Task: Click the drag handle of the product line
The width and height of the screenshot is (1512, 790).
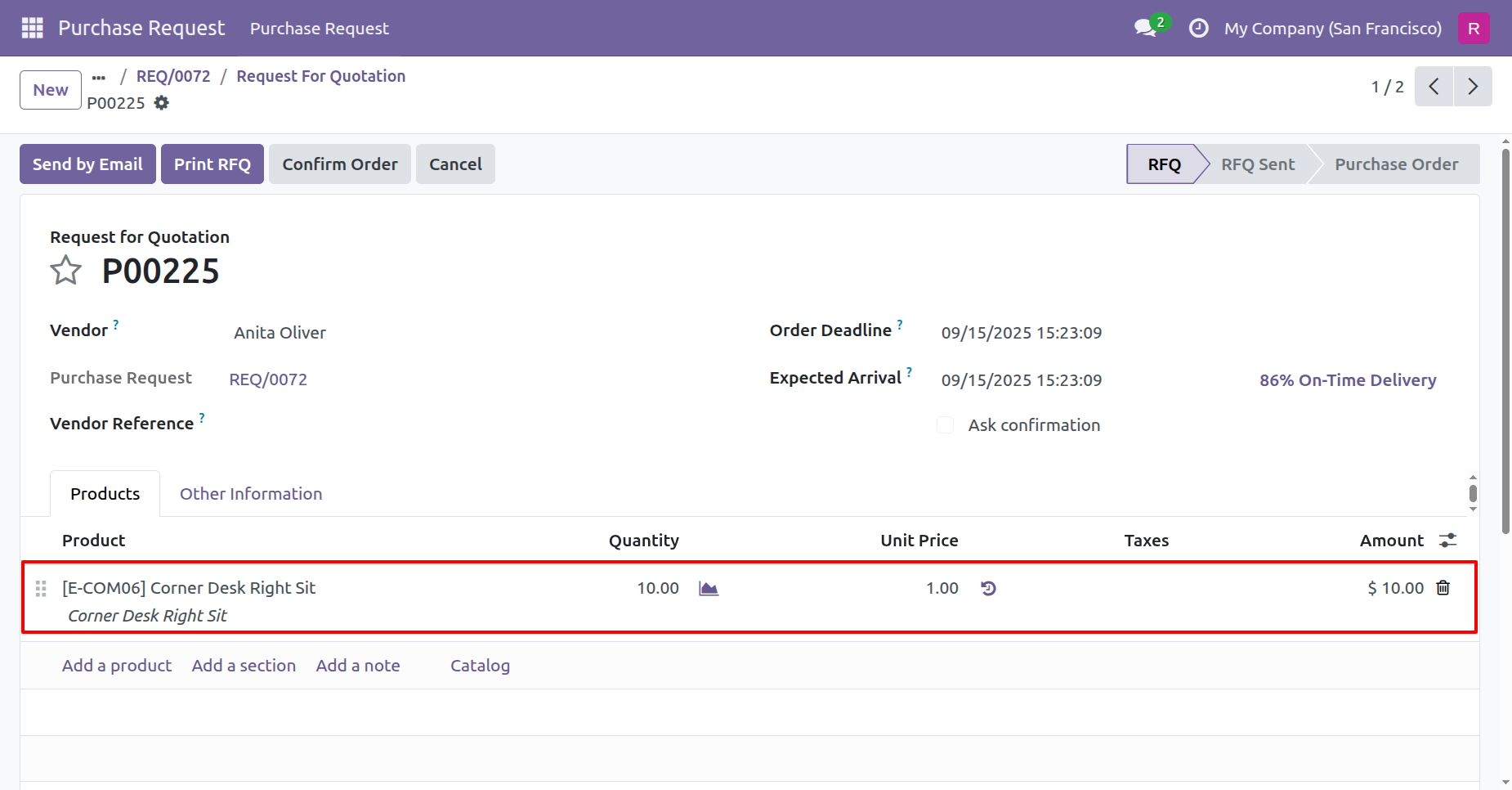Action: (x=41, y=589)
